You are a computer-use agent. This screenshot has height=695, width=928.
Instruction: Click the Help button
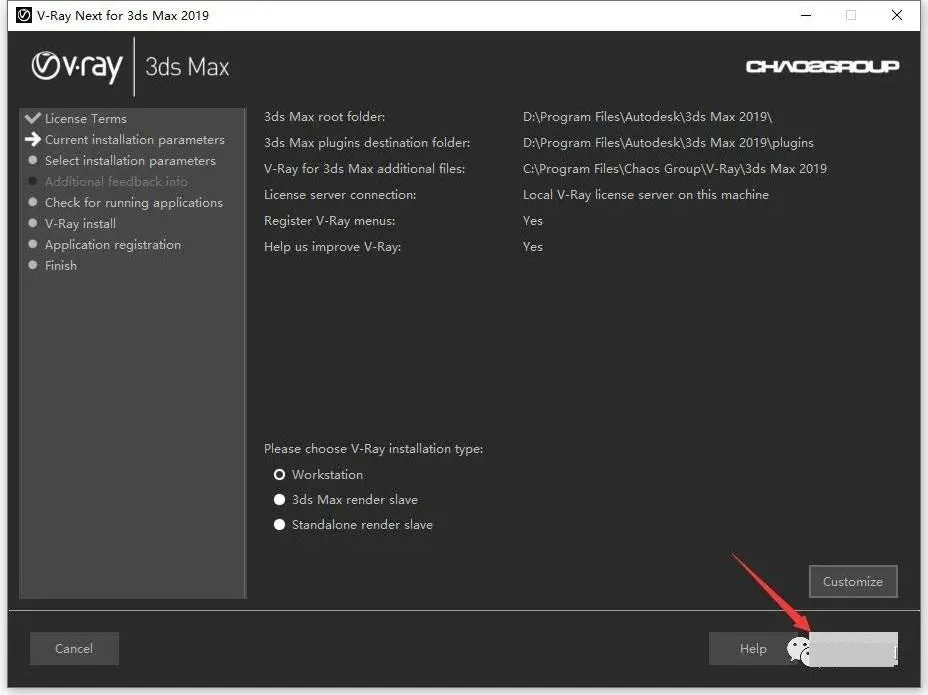pyautogui.click(x=753, y=649)
